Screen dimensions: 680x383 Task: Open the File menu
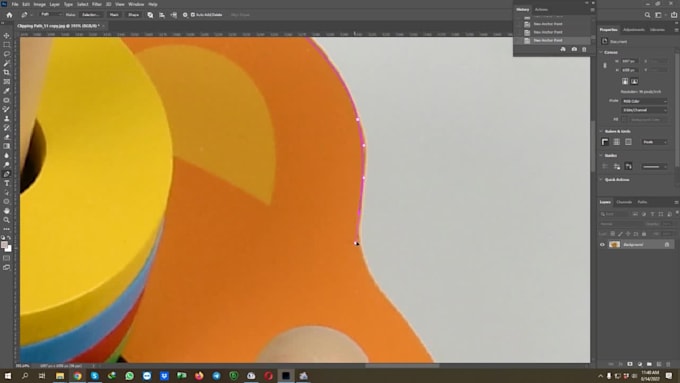(15, 4)
